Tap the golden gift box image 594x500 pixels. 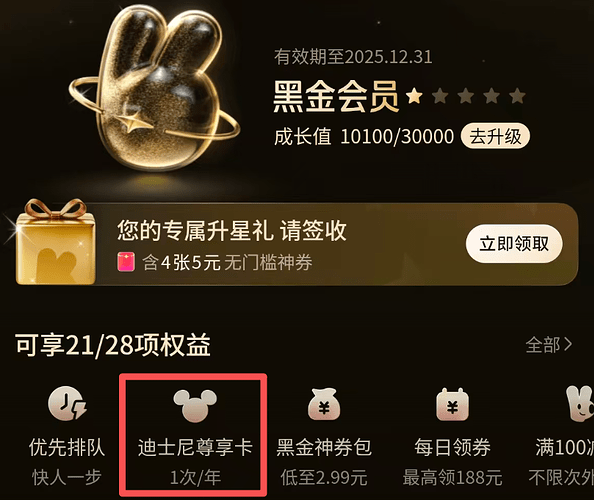[51, 242]
